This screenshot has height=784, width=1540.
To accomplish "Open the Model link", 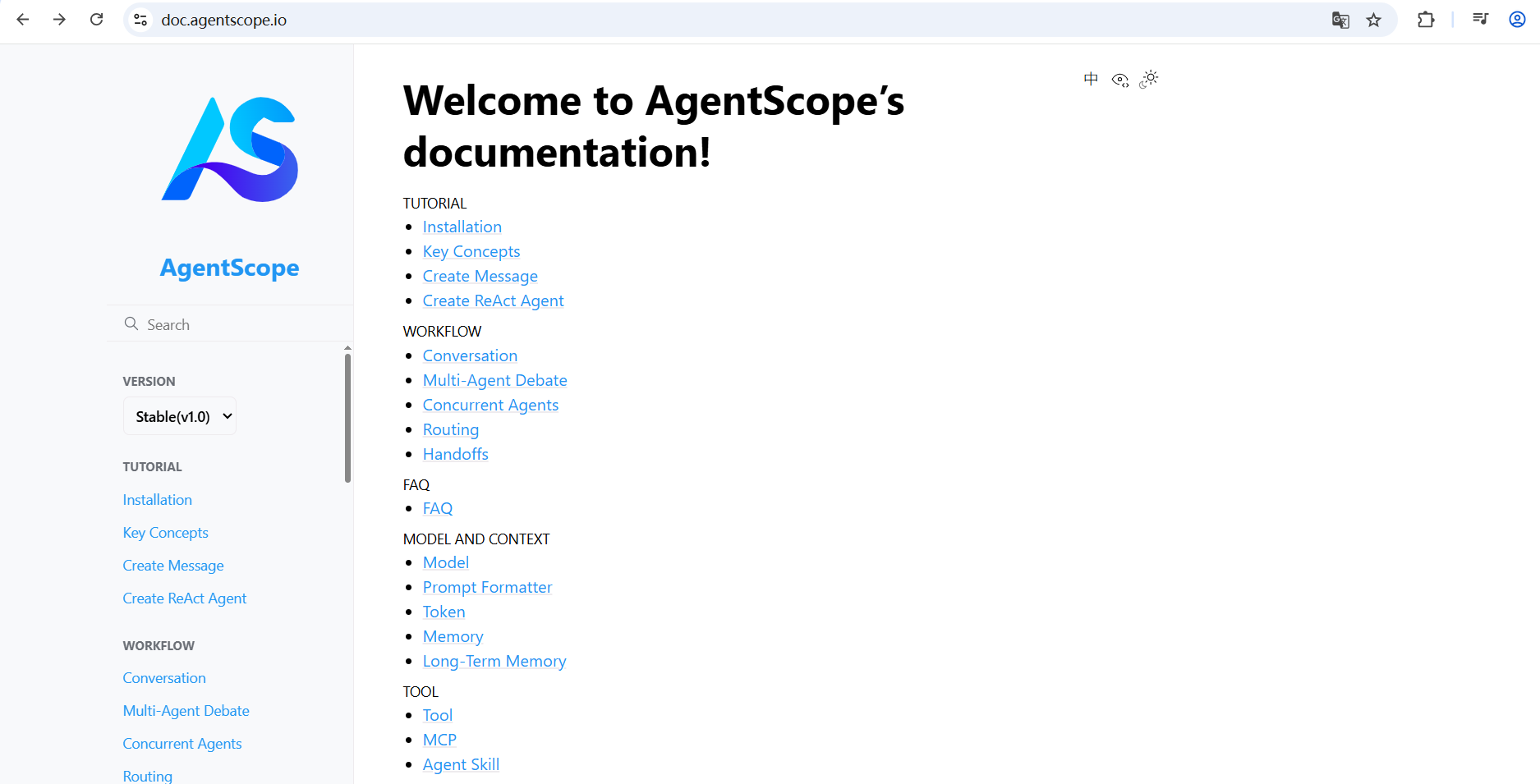I will 446,562.
